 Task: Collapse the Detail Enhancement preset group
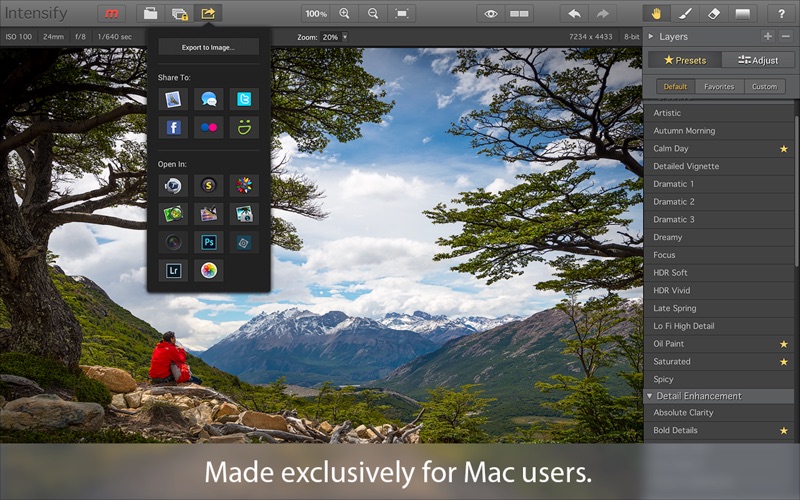650,396
